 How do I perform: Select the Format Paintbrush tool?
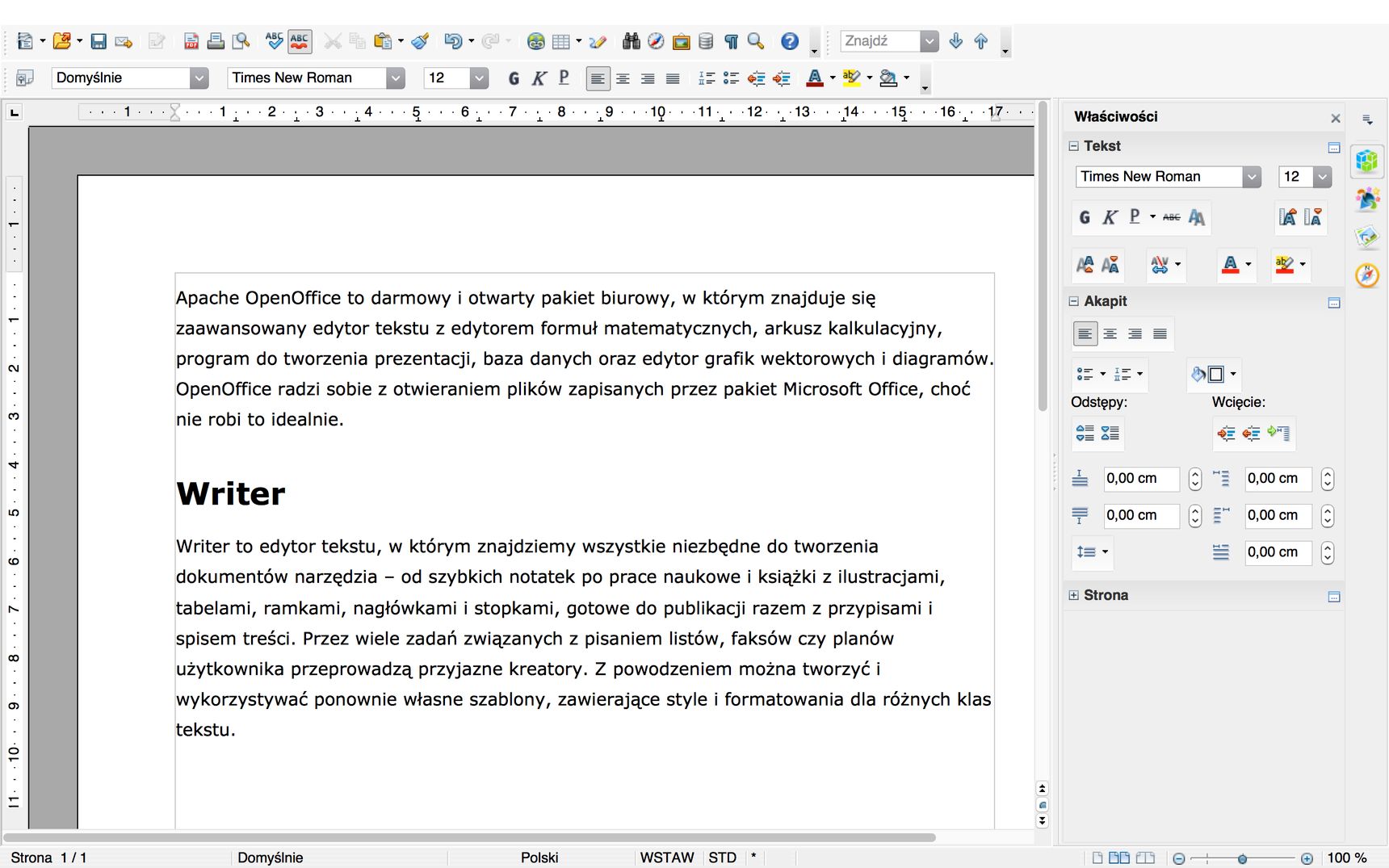click(420, 41)
